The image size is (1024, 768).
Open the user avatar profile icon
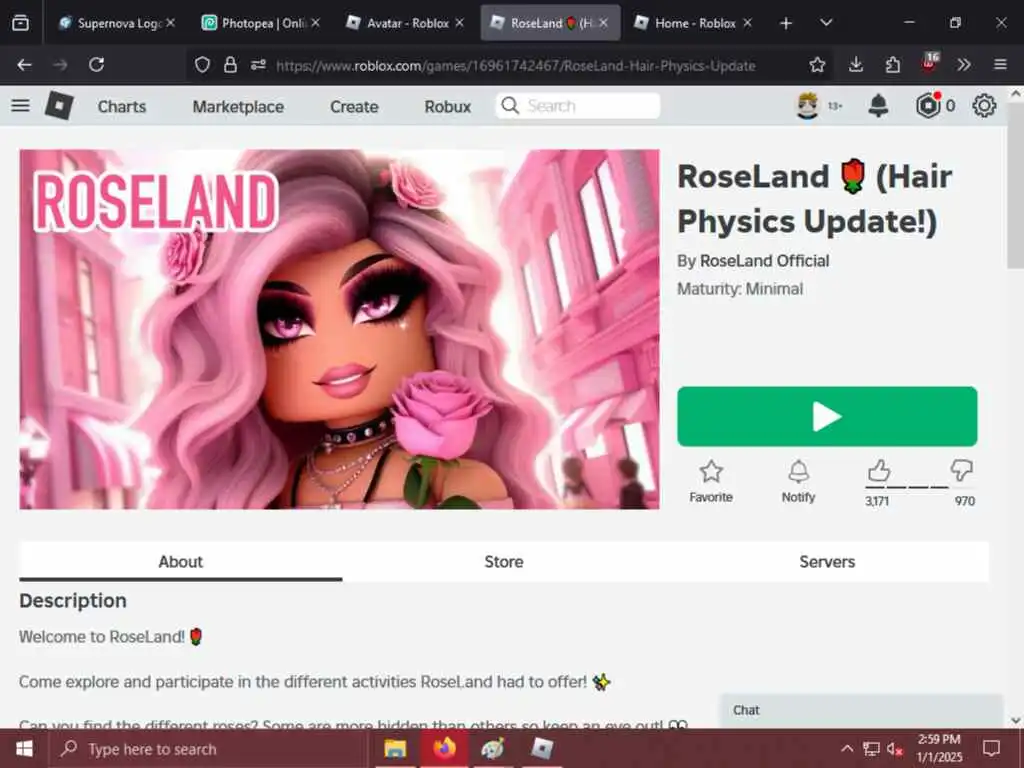point(808,105)
